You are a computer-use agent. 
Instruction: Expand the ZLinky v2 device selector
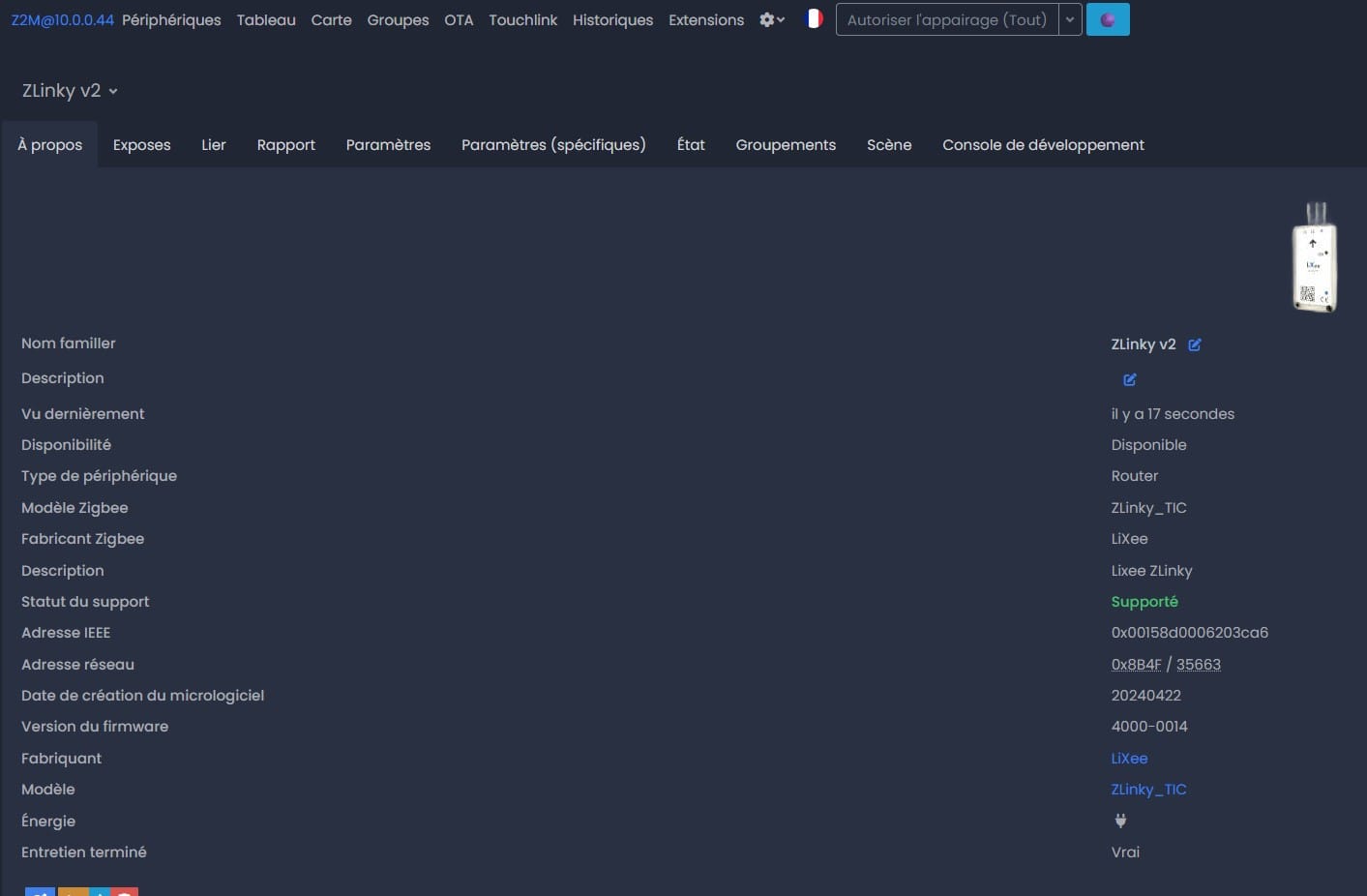[70, 90]
